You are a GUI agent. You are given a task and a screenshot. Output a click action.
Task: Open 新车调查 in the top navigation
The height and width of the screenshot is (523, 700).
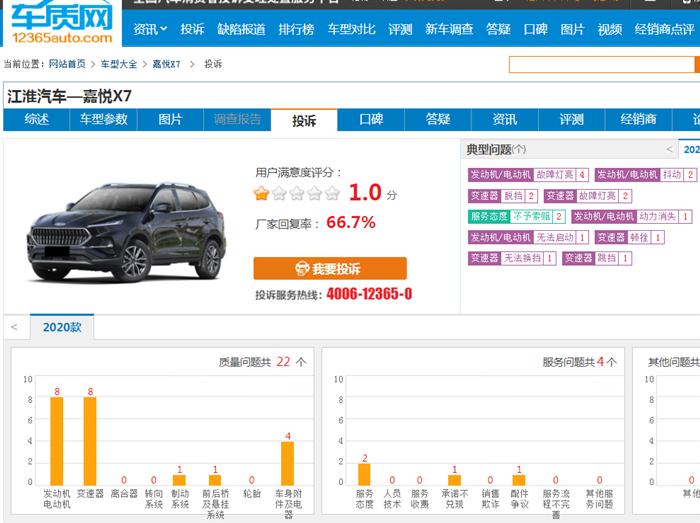[x=449, y=29]
